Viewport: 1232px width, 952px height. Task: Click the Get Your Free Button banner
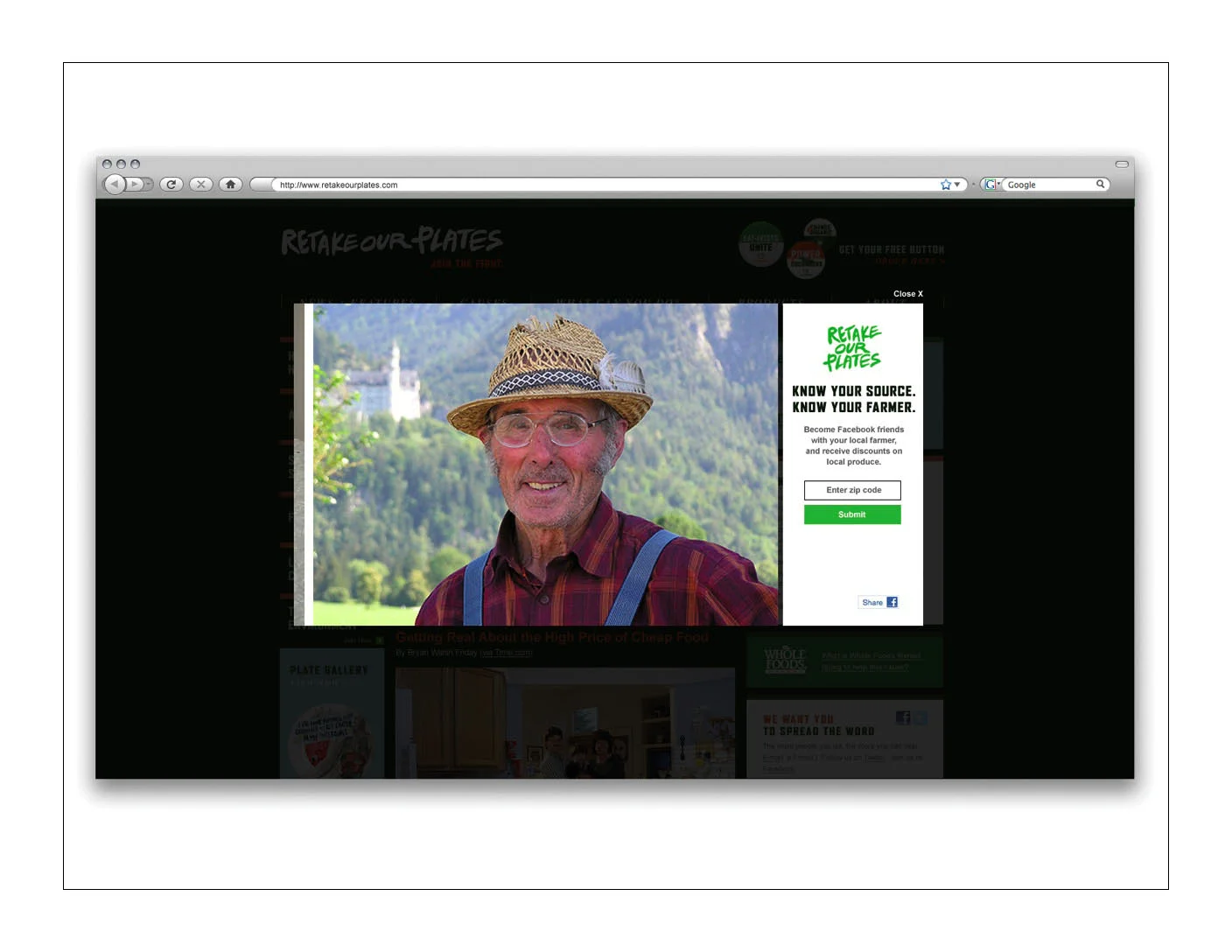pos(891,255)
